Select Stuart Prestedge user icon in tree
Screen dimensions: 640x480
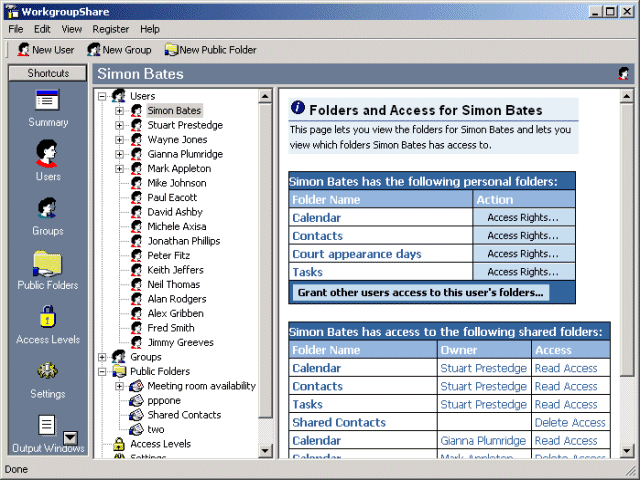[136, 125]
